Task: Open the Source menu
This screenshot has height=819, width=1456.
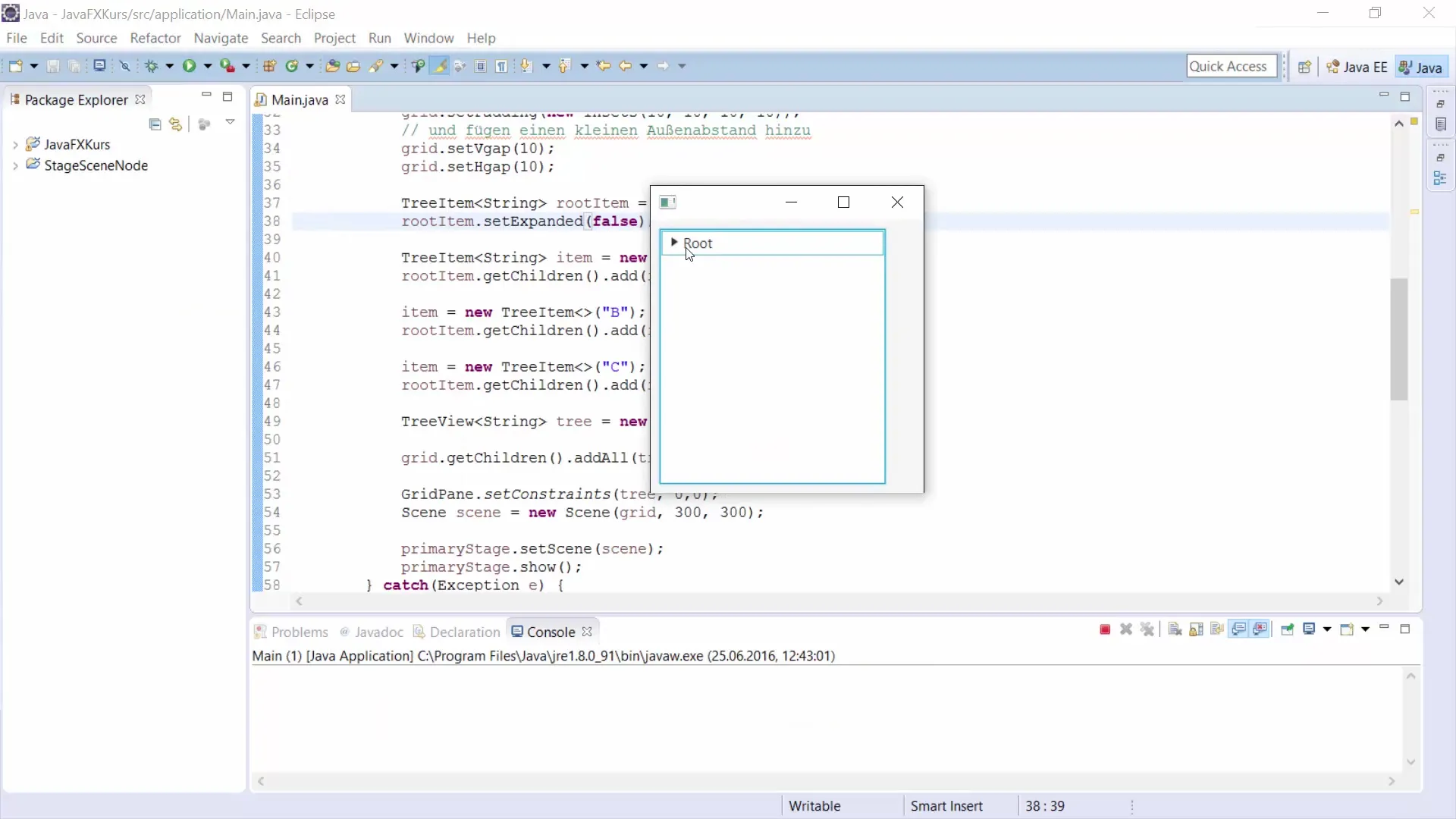Action: point(96,38)
